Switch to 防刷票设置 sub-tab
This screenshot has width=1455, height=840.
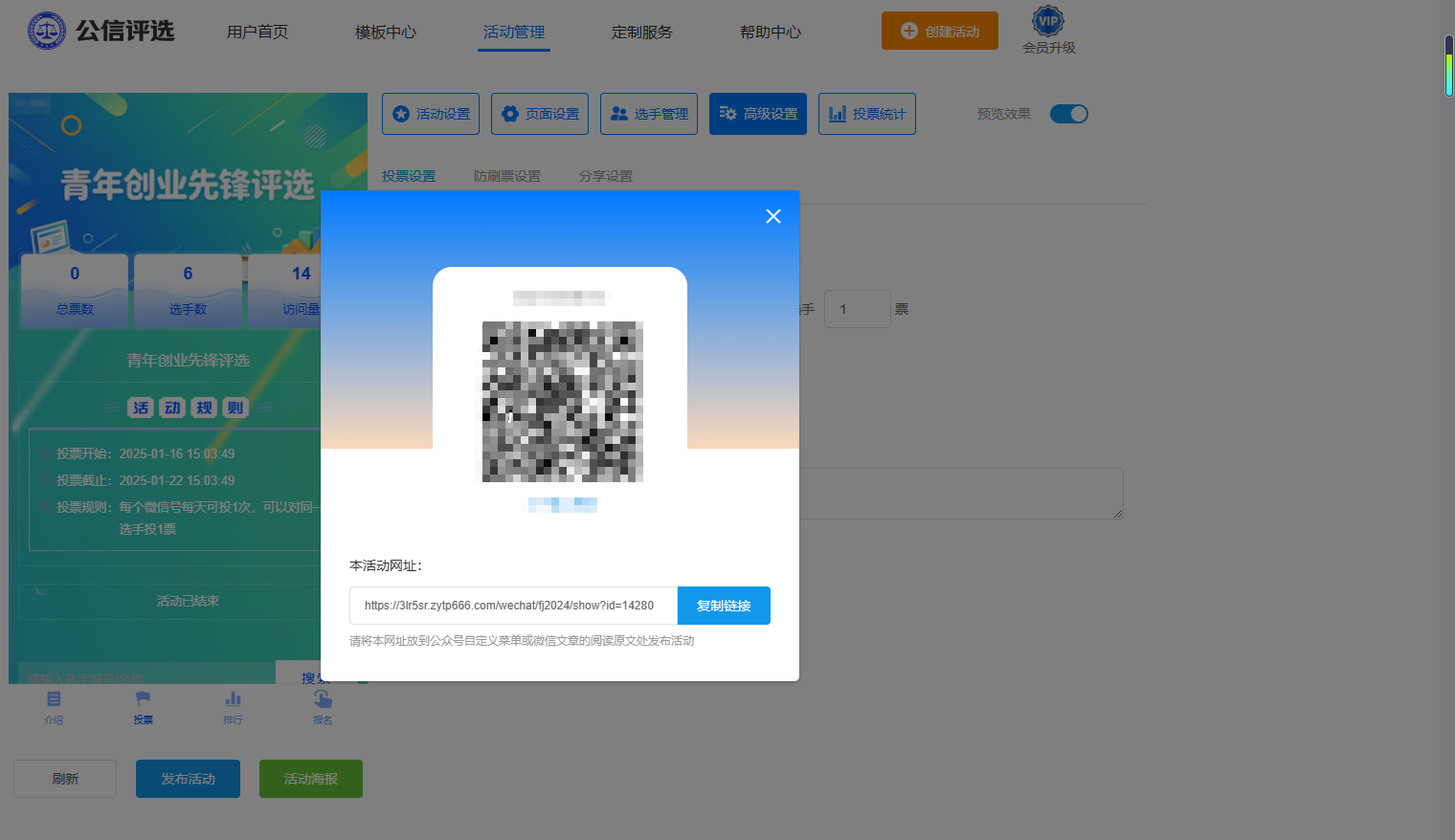point(507,176)
